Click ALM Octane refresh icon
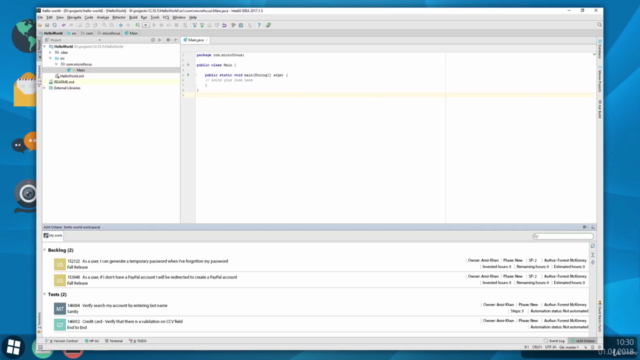The image size is (640, 360). pyautogui.click(x=593, y=246)
